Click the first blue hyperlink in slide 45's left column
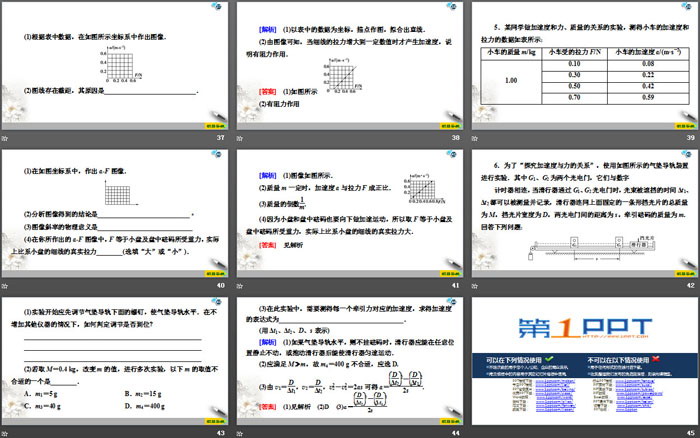The image size is (700, 438). [555, 382]
